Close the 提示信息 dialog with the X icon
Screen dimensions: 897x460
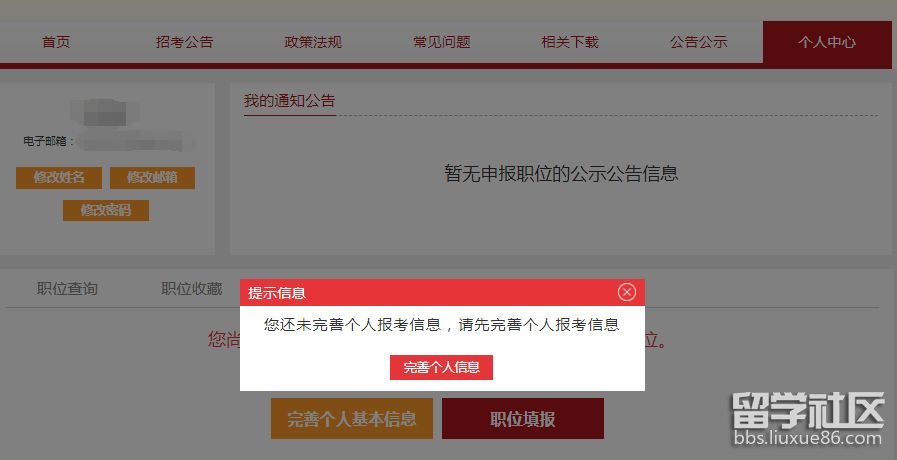tap(626, 292)
